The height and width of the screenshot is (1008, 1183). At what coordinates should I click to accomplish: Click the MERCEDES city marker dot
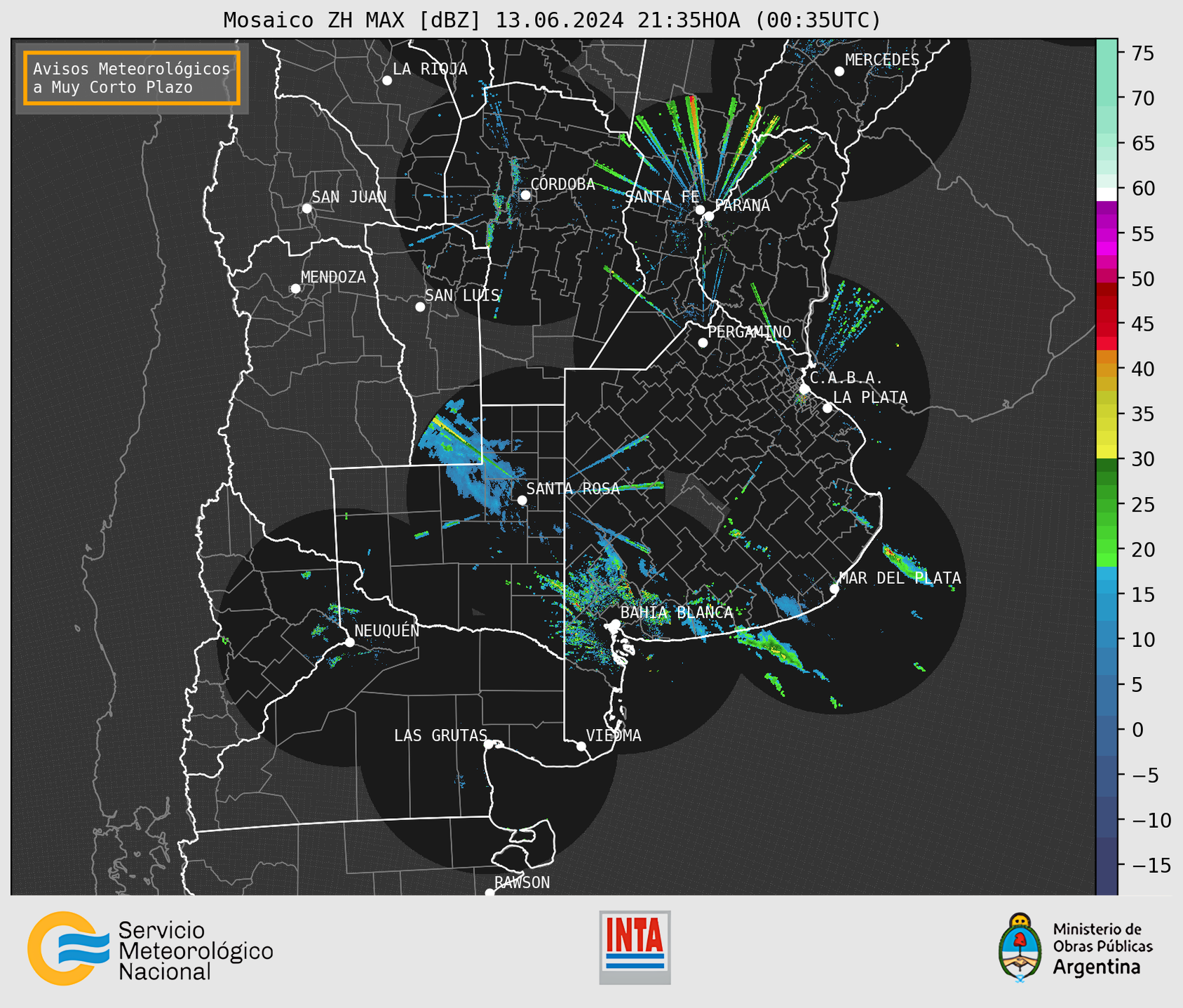coord(839,71)
